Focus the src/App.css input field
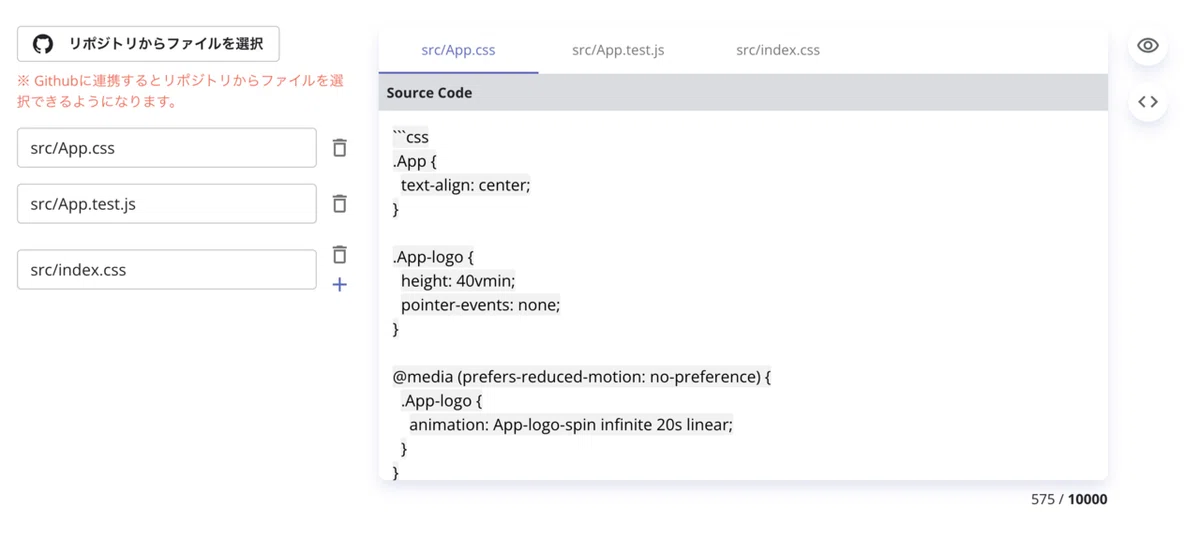This screenshot has height=537, width=1200. tap(167, 148)
